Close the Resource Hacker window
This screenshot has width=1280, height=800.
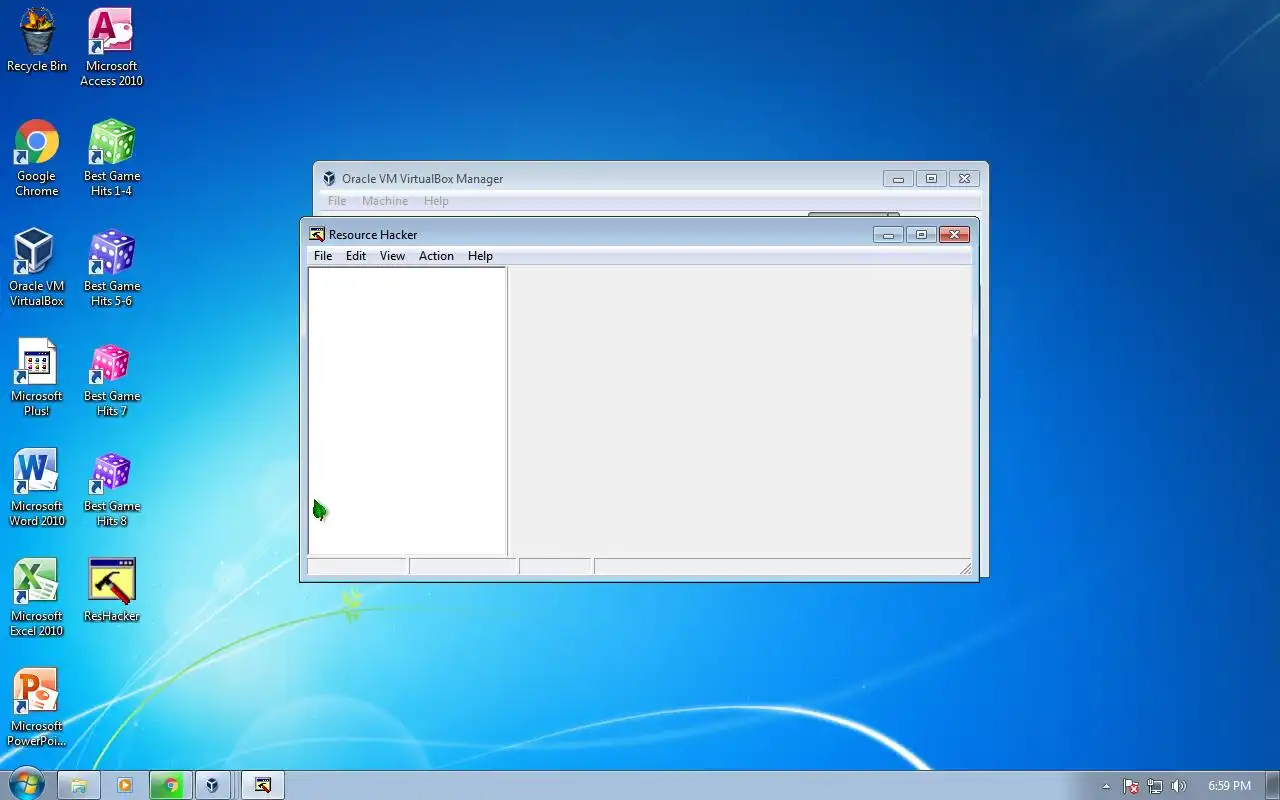[954, 235]
